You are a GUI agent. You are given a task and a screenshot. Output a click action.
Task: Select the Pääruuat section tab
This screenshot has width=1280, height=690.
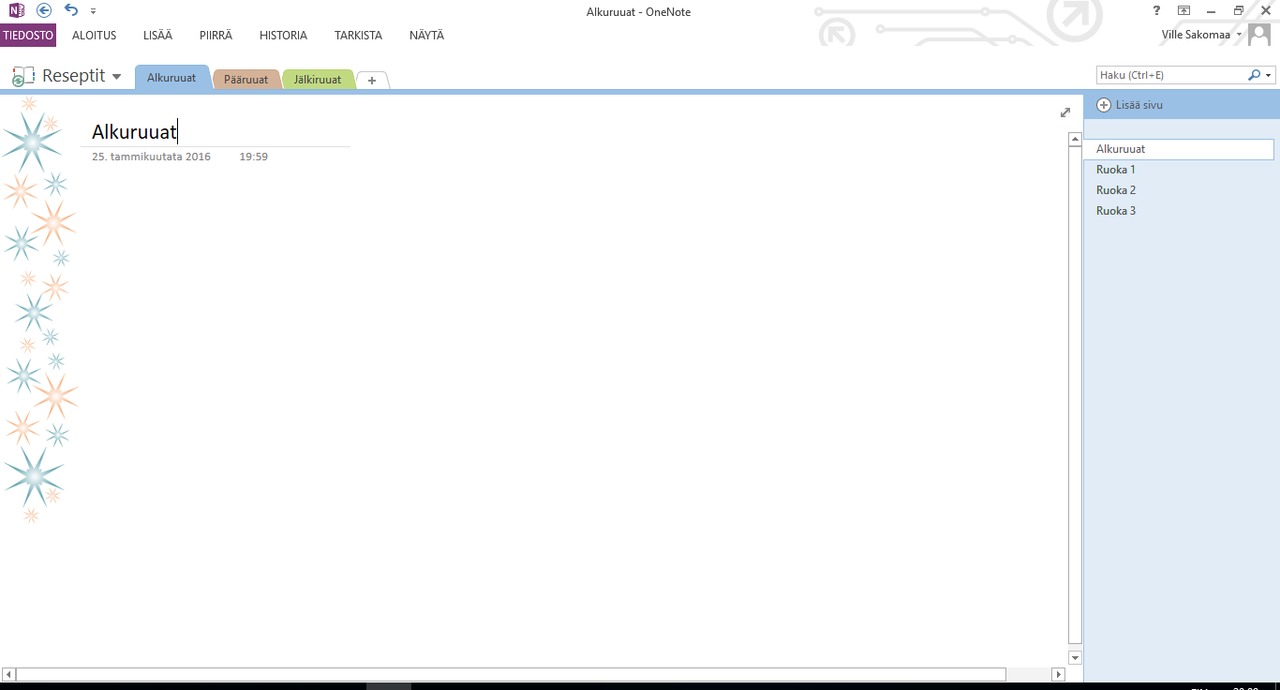click(x=246, y=79)
